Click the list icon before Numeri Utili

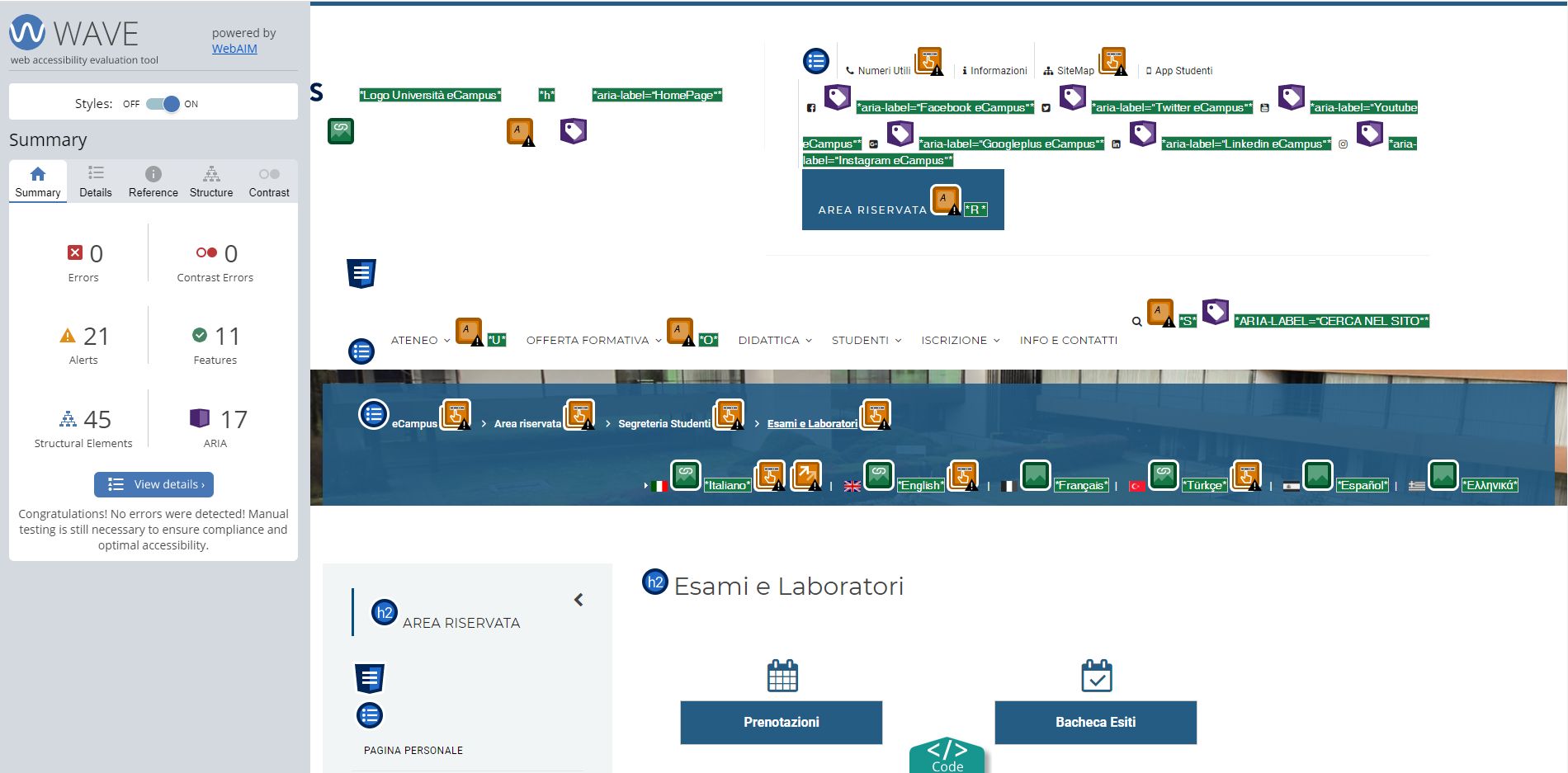pyautogui.click(x=816, y=60)
